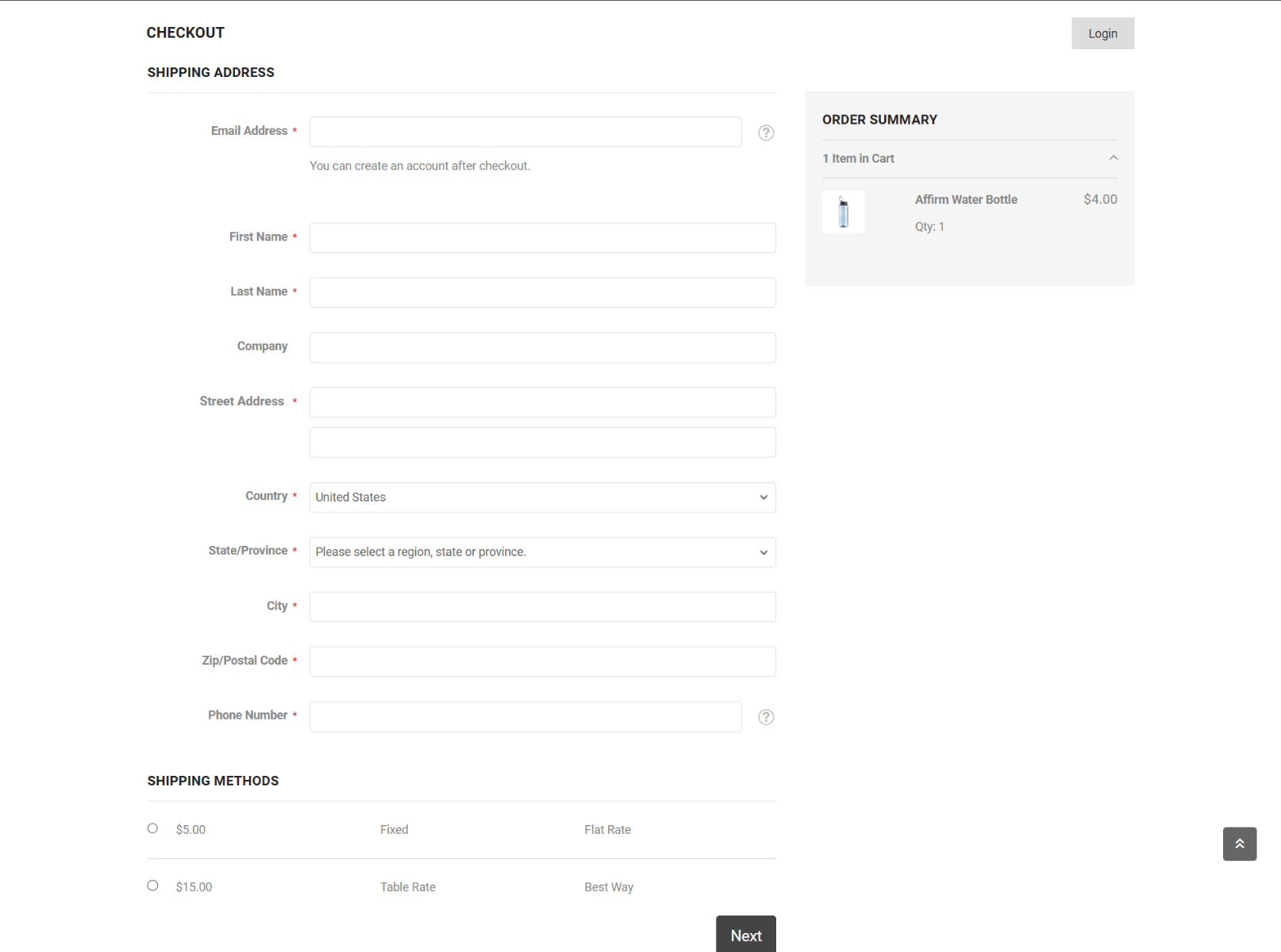Click the phone number help icon
The image size is (1281, 952).
click(765, 717)
